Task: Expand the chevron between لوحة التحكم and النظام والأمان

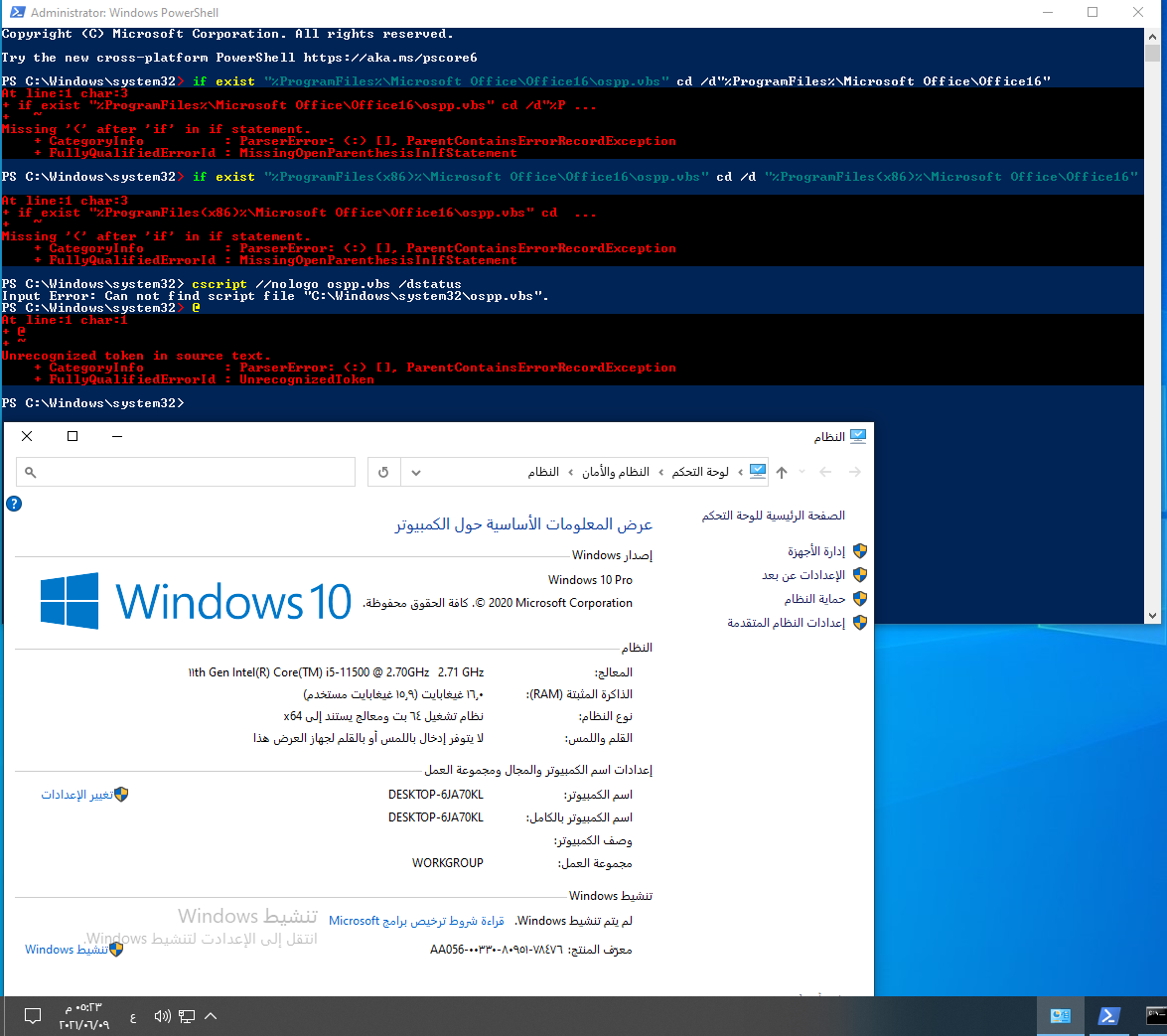Action: coord(660,472)
